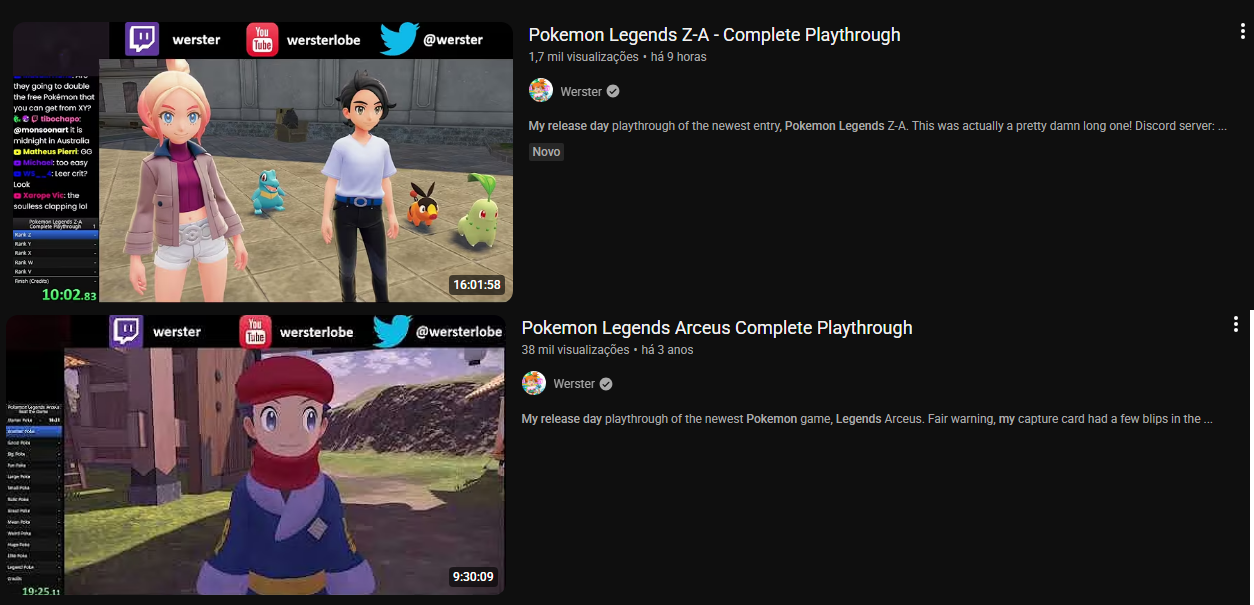Click the verified badge beside Werster on the Arceus video
Image resolution: width=1254 pixels, height=605 pixels.
pyautogui.click(x=606, y=384)
